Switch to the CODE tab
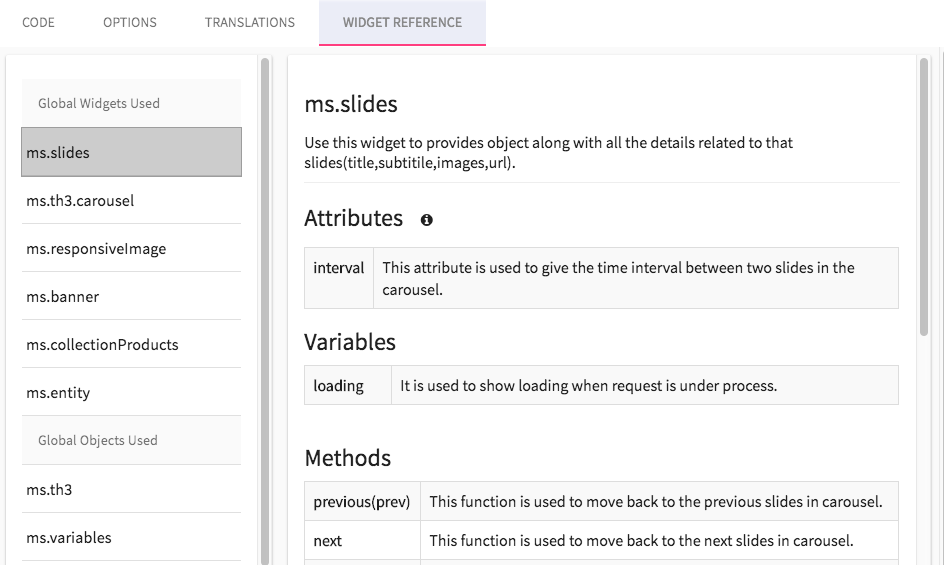 coord(39,22)
